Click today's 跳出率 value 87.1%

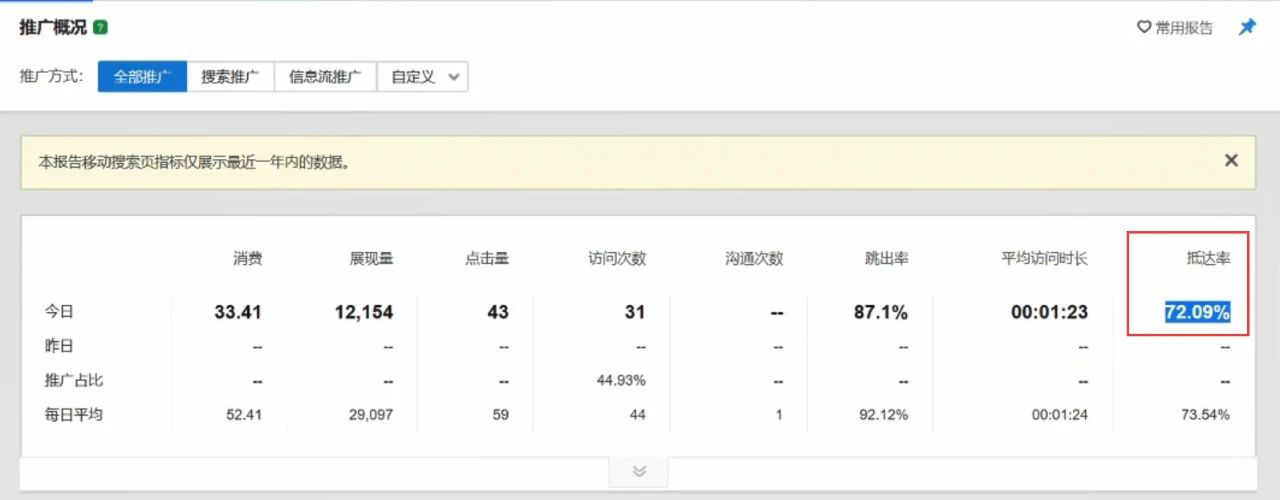coord(880,312)
